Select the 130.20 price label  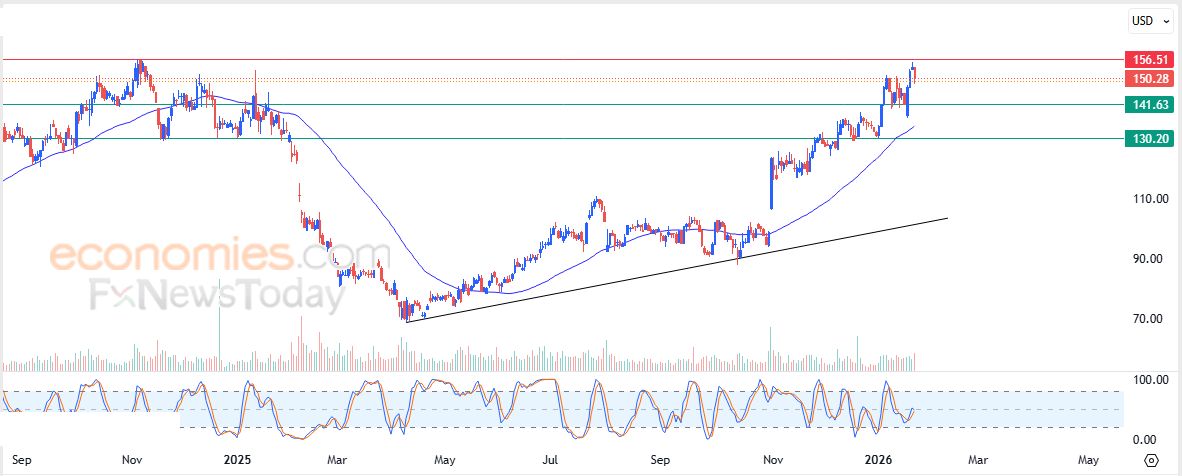[1148, 139]
